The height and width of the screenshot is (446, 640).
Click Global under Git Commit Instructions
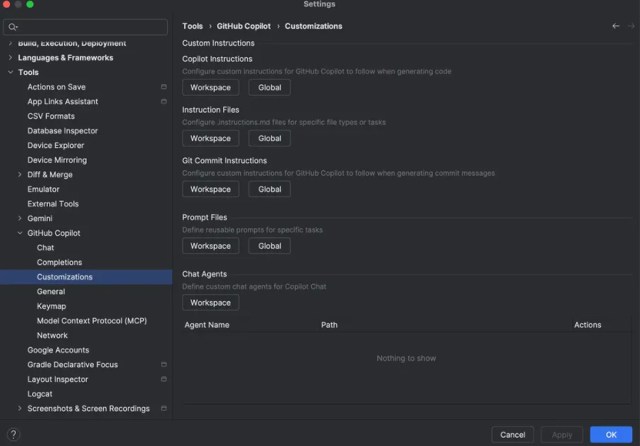(x=270, y=189)
